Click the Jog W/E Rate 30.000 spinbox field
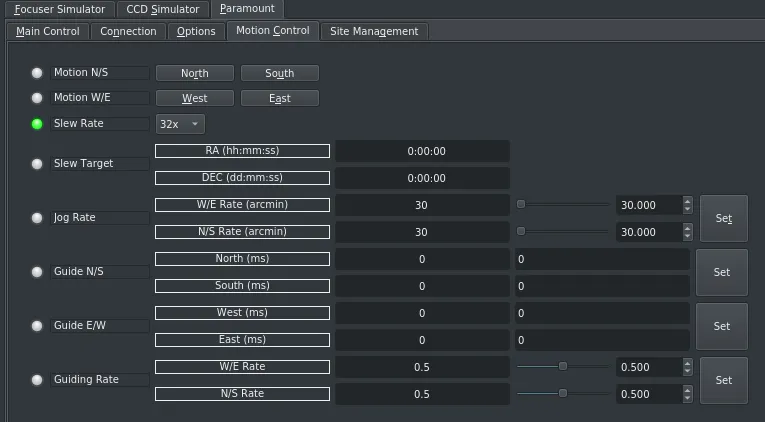765x422 pixels. pyautogui.click(x=649, y=205)
